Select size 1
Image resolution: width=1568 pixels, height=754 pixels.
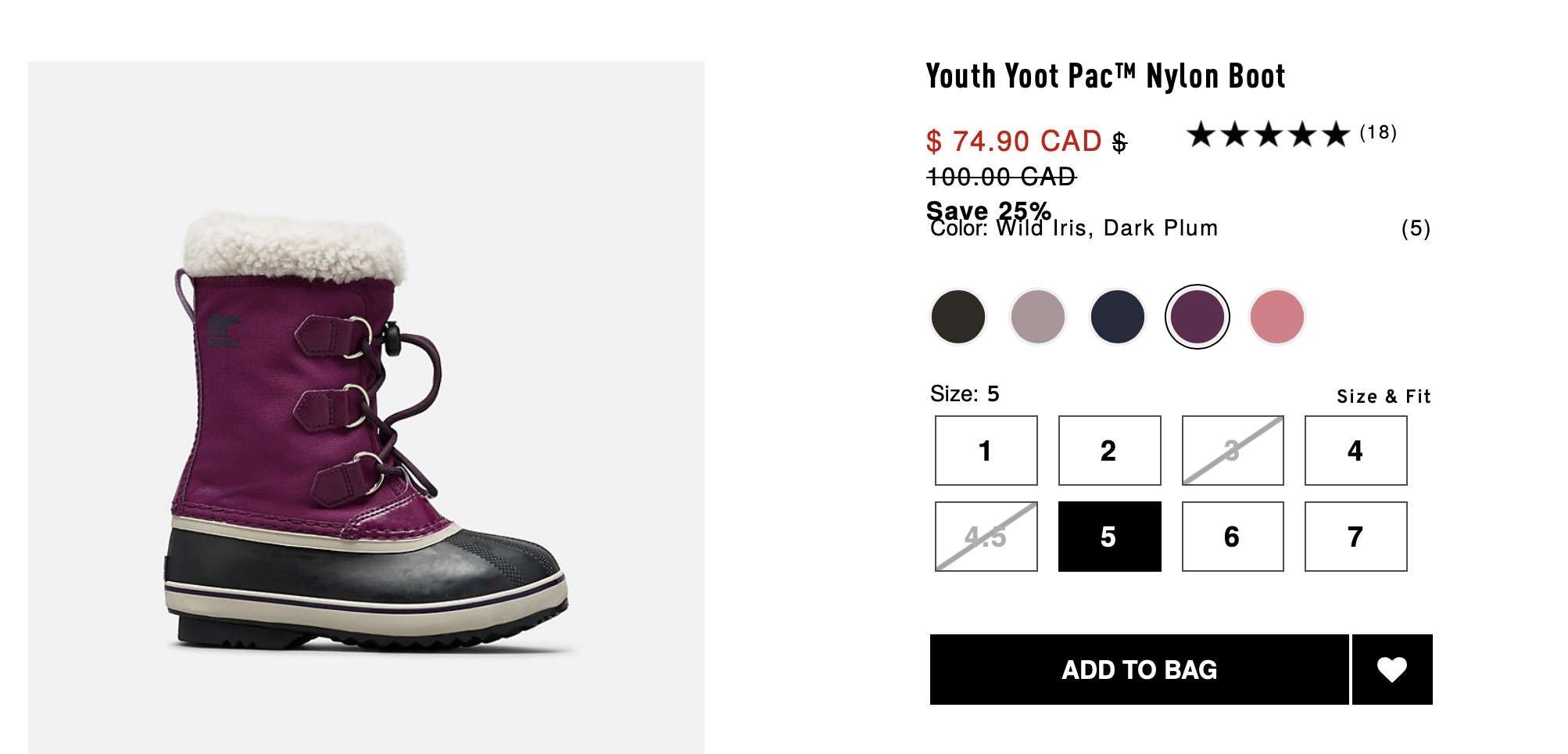986,451
